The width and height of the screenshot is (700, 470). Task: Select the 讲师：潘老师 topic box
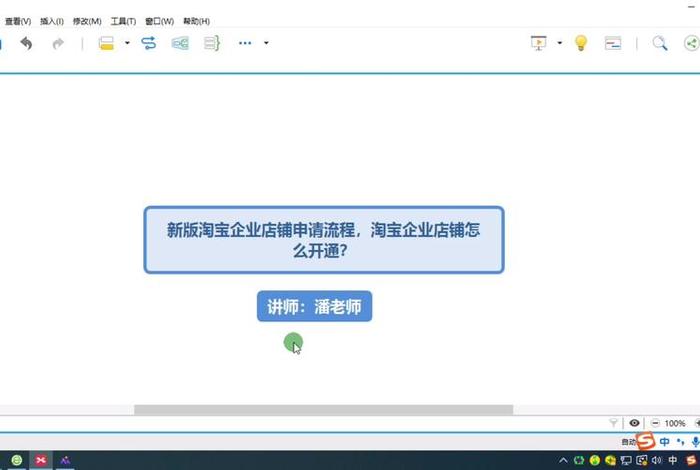click(314, 306)
